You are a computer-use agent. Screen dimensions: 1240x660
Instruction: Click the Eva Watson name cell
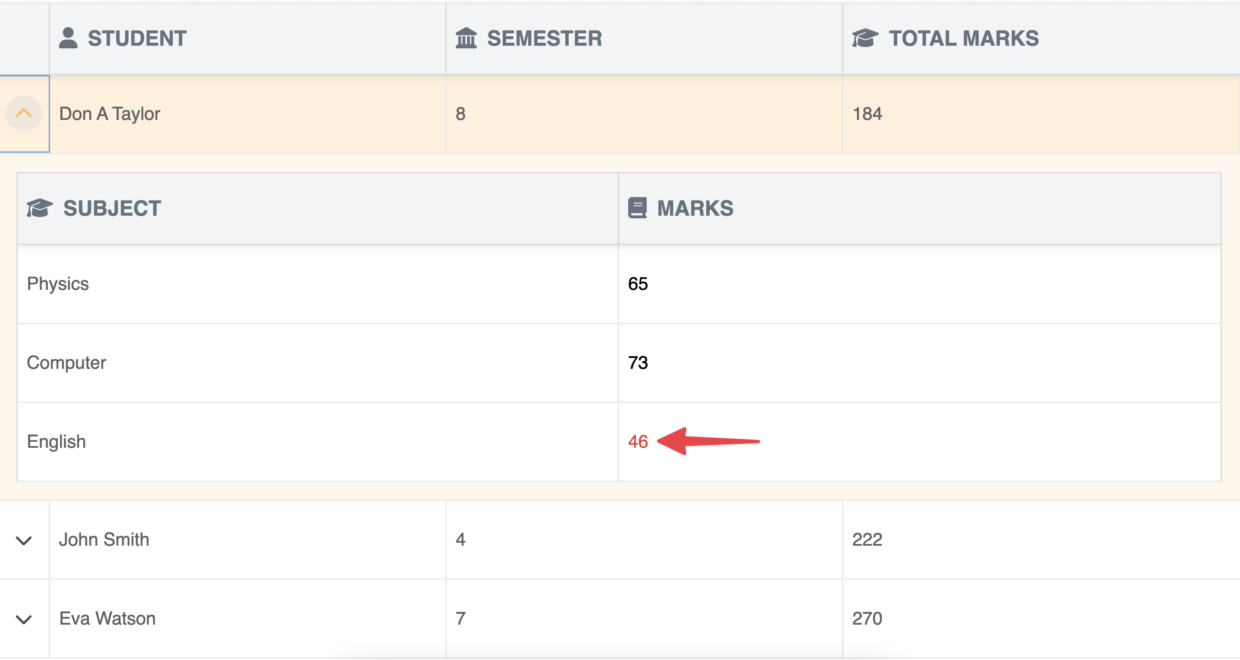tap(107, 619)
